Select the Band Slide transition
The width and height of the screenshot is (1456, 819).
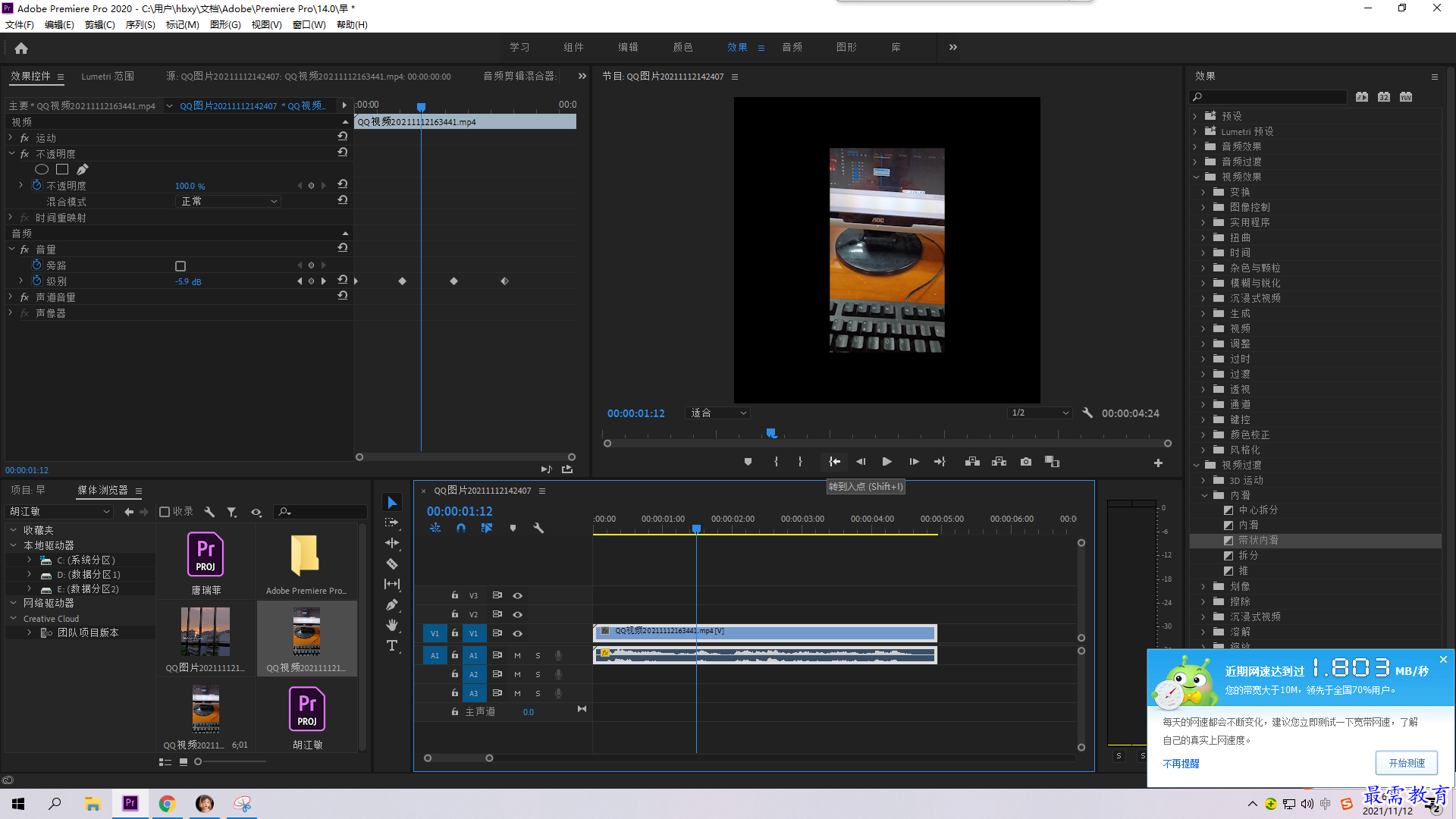(x=1258, y=540)
